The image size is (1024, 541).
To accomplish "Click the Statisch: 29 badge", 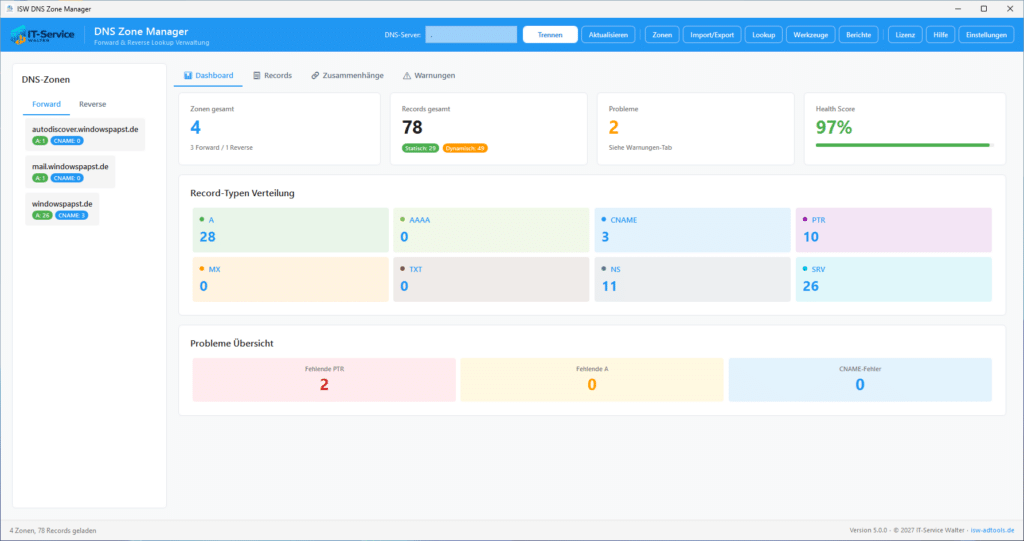I will point(420,148).
